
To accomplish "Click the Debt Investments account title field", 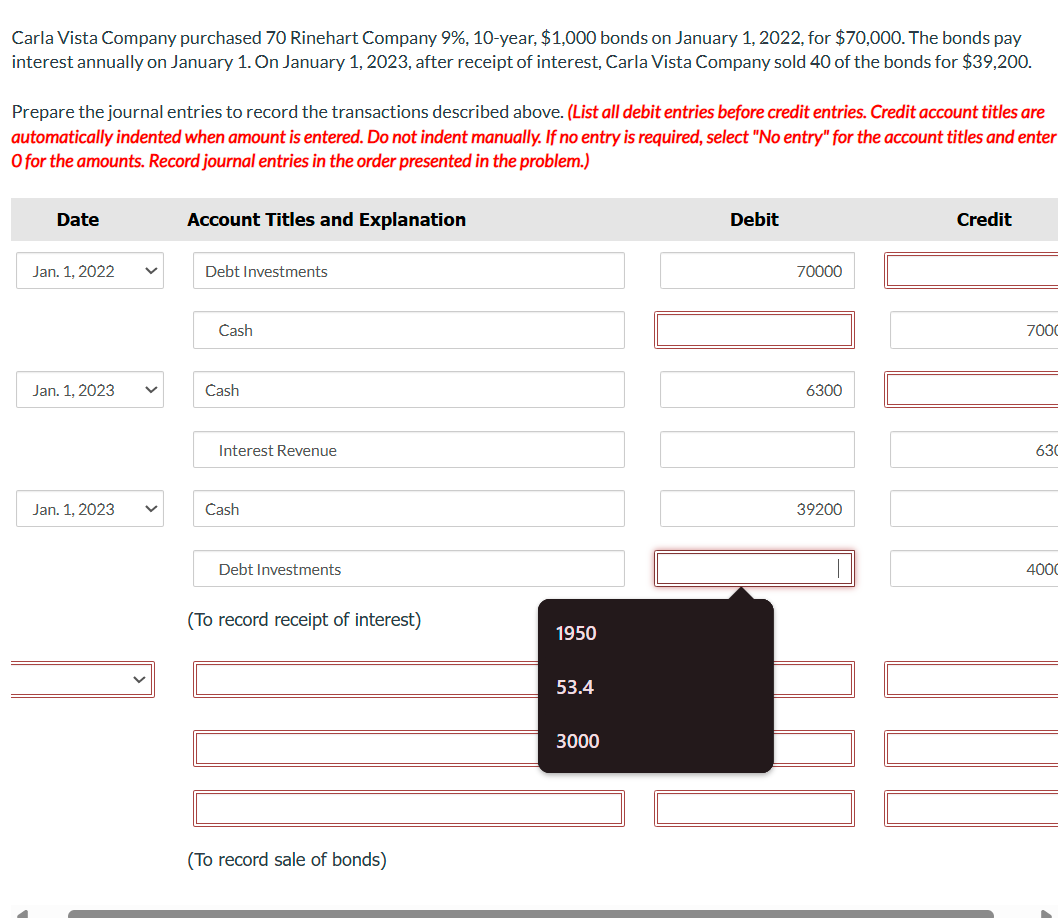I will [408, 270].
